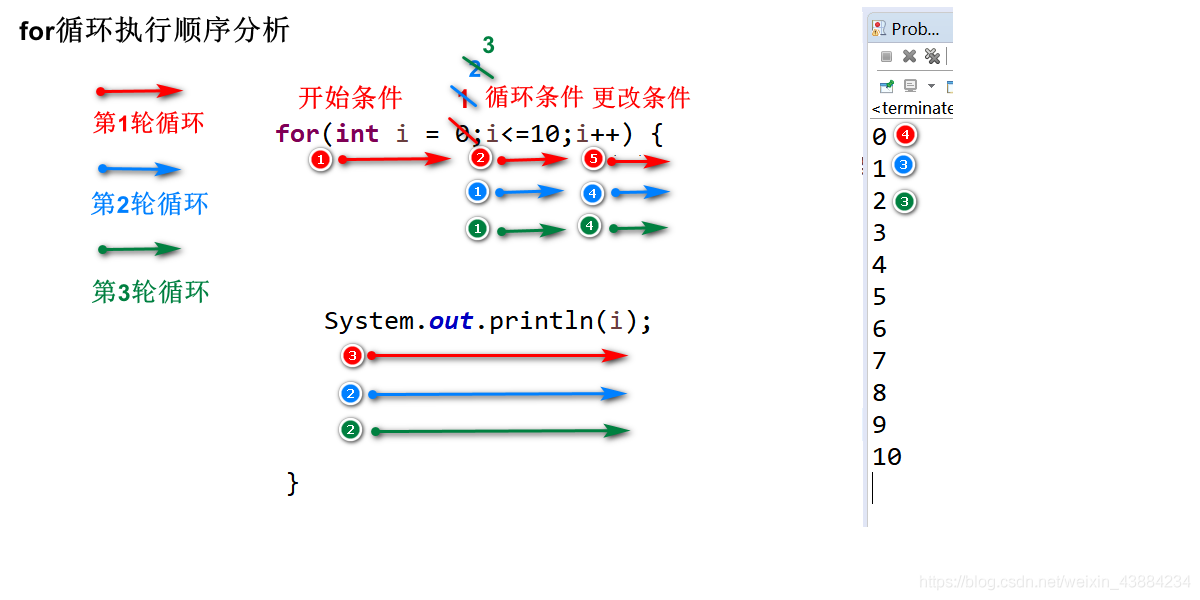This screenshot has width=1200, height=600.
Task: Click the '第3轮循环' legend label
Action: coord(150,292)
